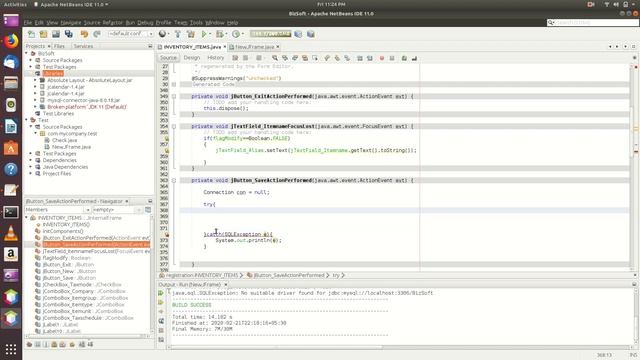
Task: Open the File menu
Action: (28, 22)
